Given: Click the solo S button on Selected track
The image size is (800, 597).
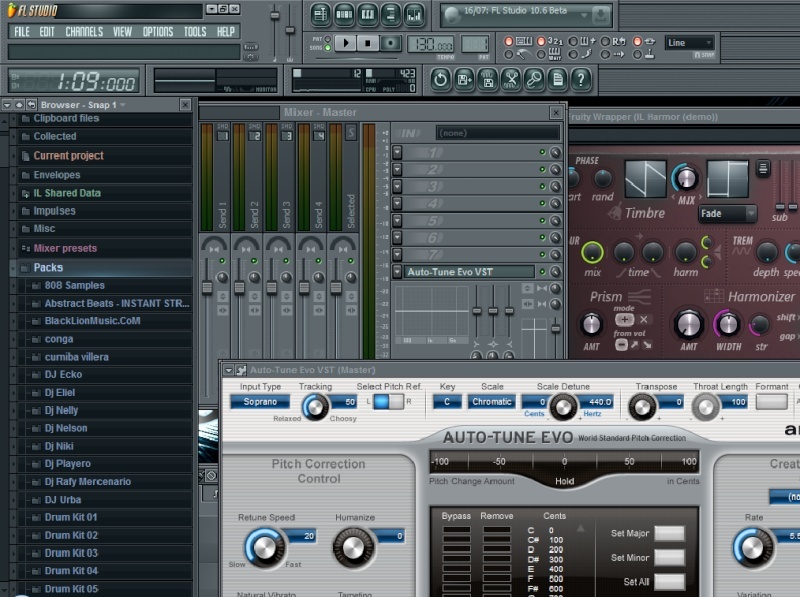Looking at the screenshot, I should click(x=351, y=133).
